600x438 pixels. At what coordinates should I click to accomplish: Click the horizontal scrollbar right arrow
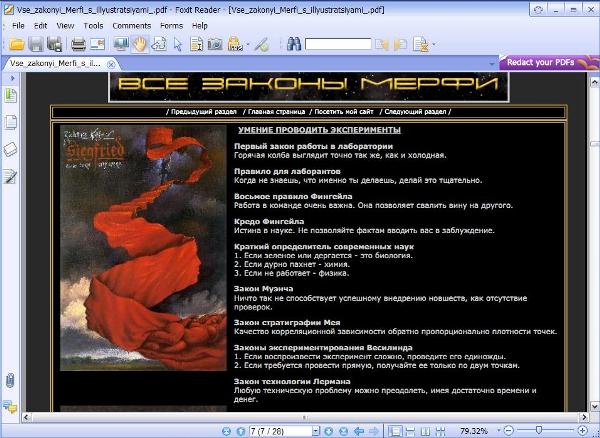[584, 417]
